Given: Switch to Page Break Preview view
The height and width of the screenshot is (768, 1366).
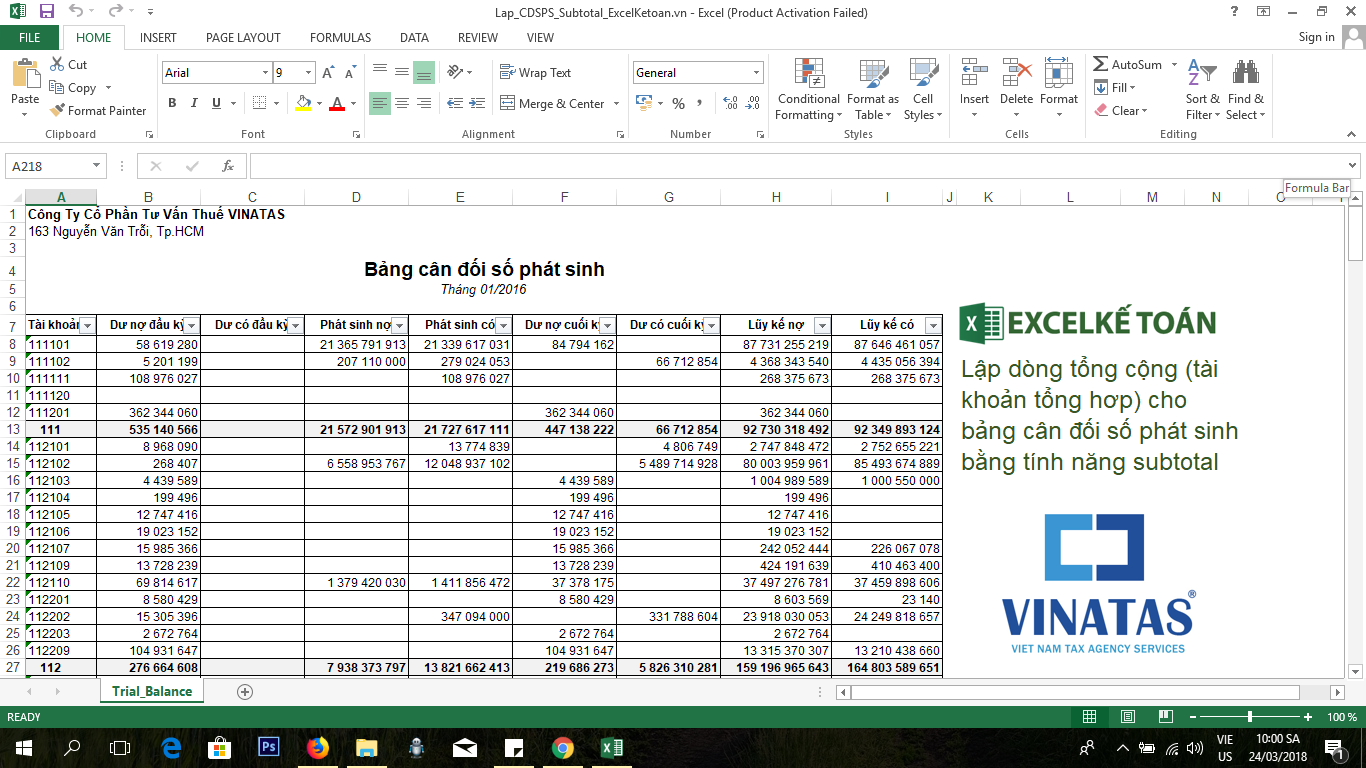Looking at the screenshot, I should (x=1164, y=717).
